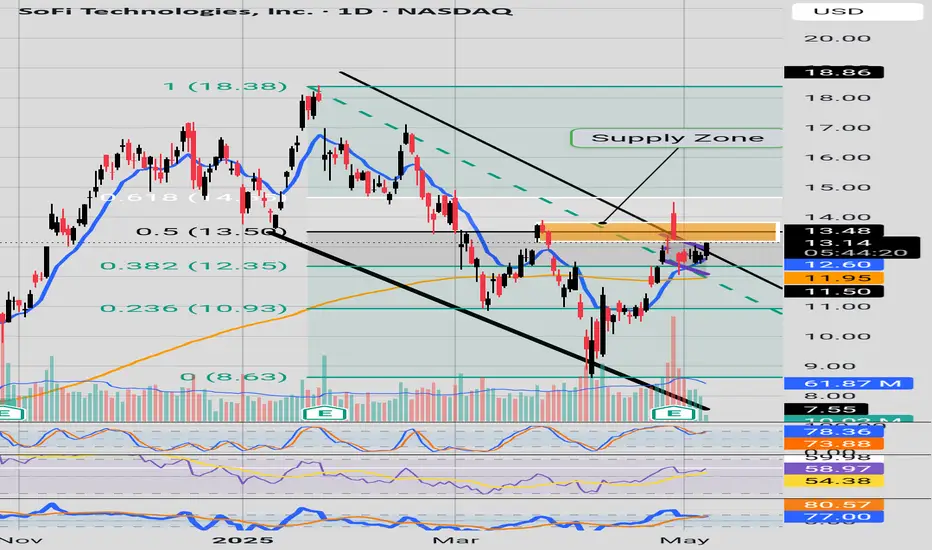Open the USD currency selector
The height and width of the screenshot is (550, 932).
tap(858, 11)
